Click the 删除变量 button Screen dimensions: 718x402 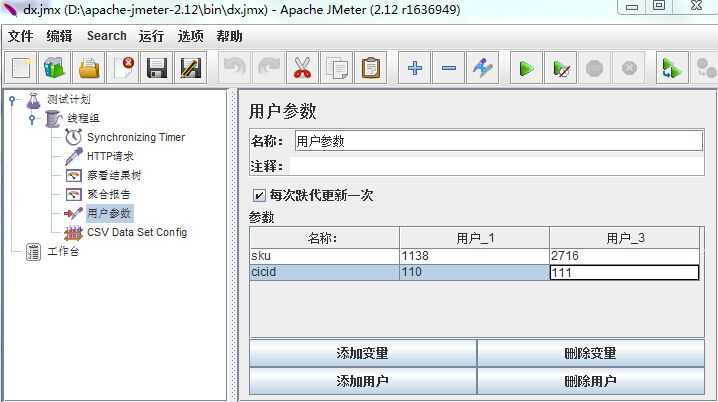(590, 353)
